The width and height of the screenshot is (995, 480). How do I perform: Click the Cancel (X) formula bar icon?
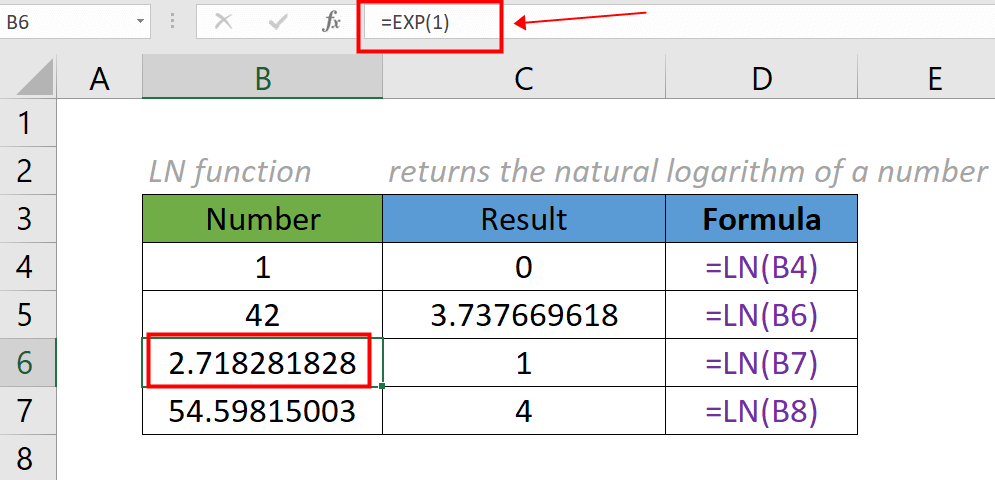224,22
